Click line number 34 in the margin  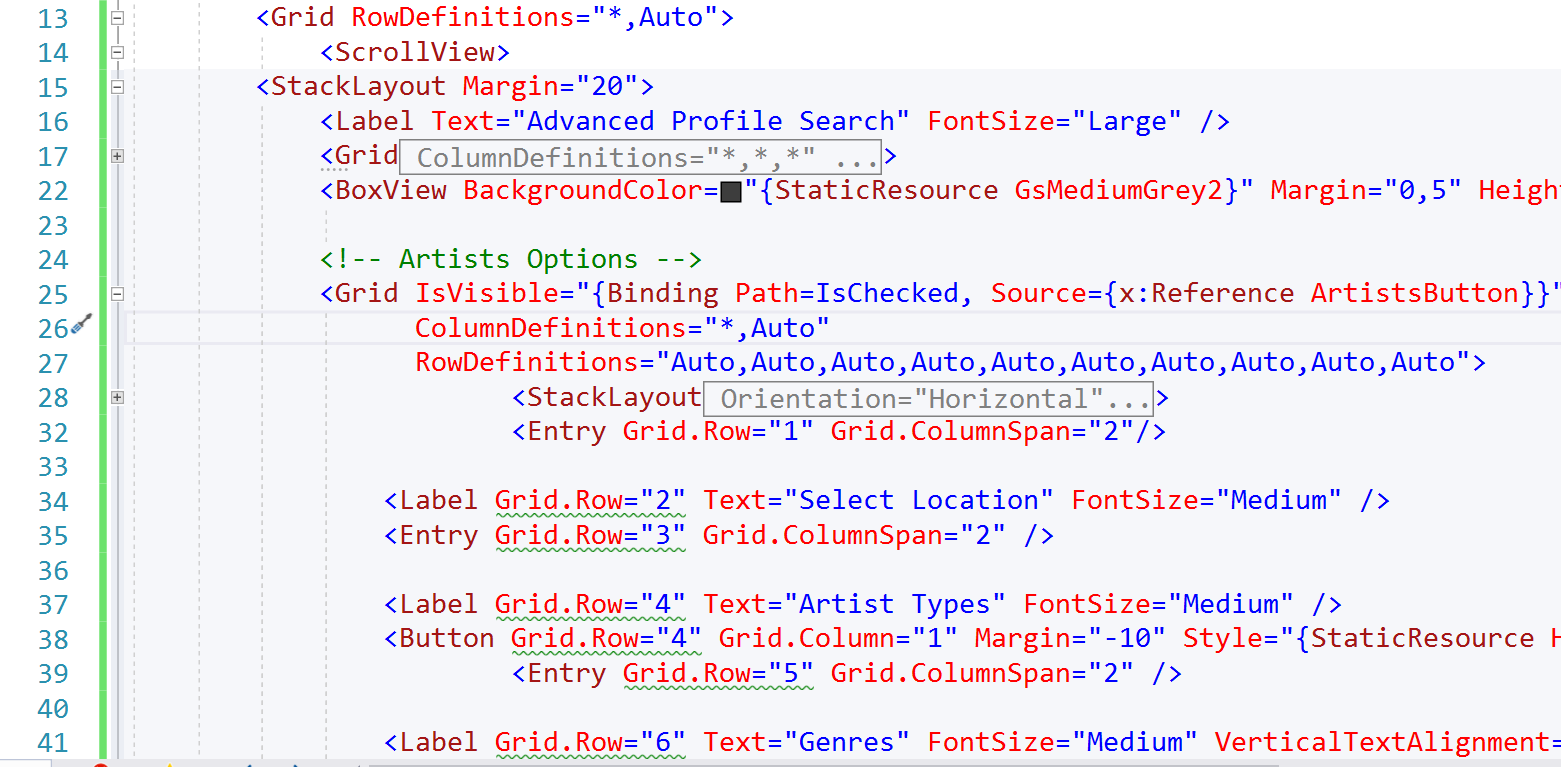click(54, 501)
